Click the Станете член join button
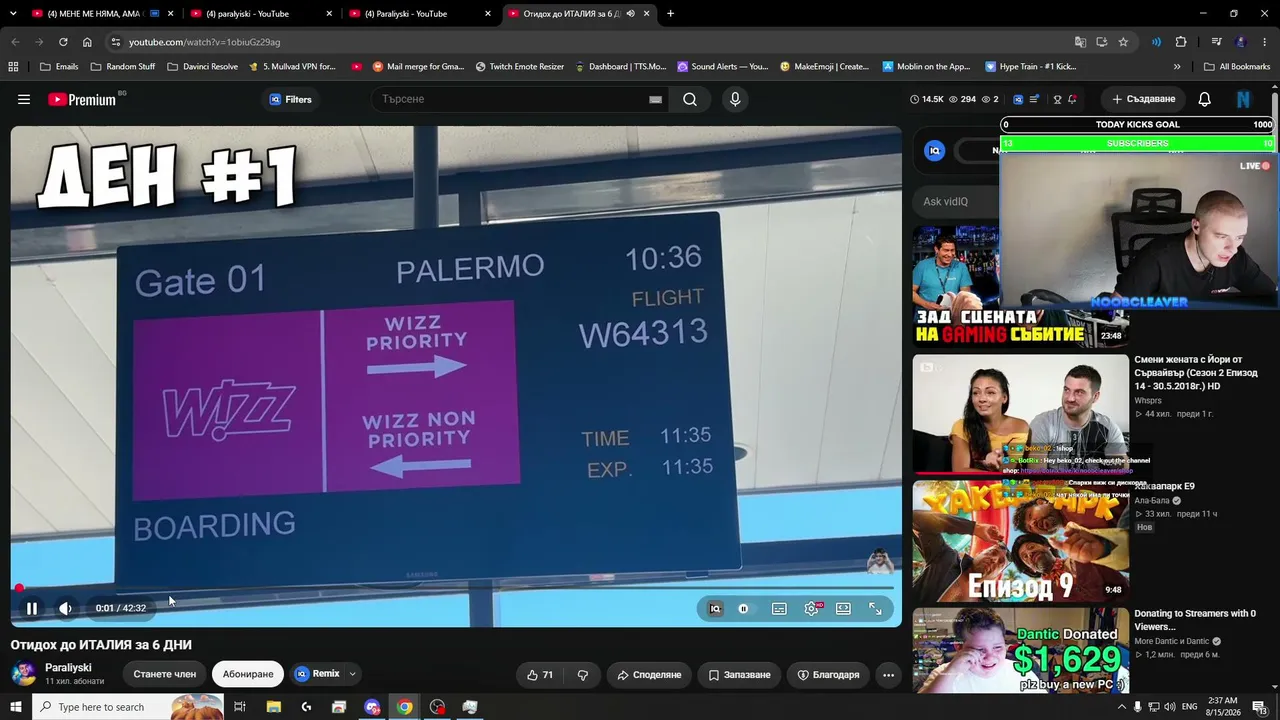1280x720 pixels. pyautogui.click(x=165, y=674)
